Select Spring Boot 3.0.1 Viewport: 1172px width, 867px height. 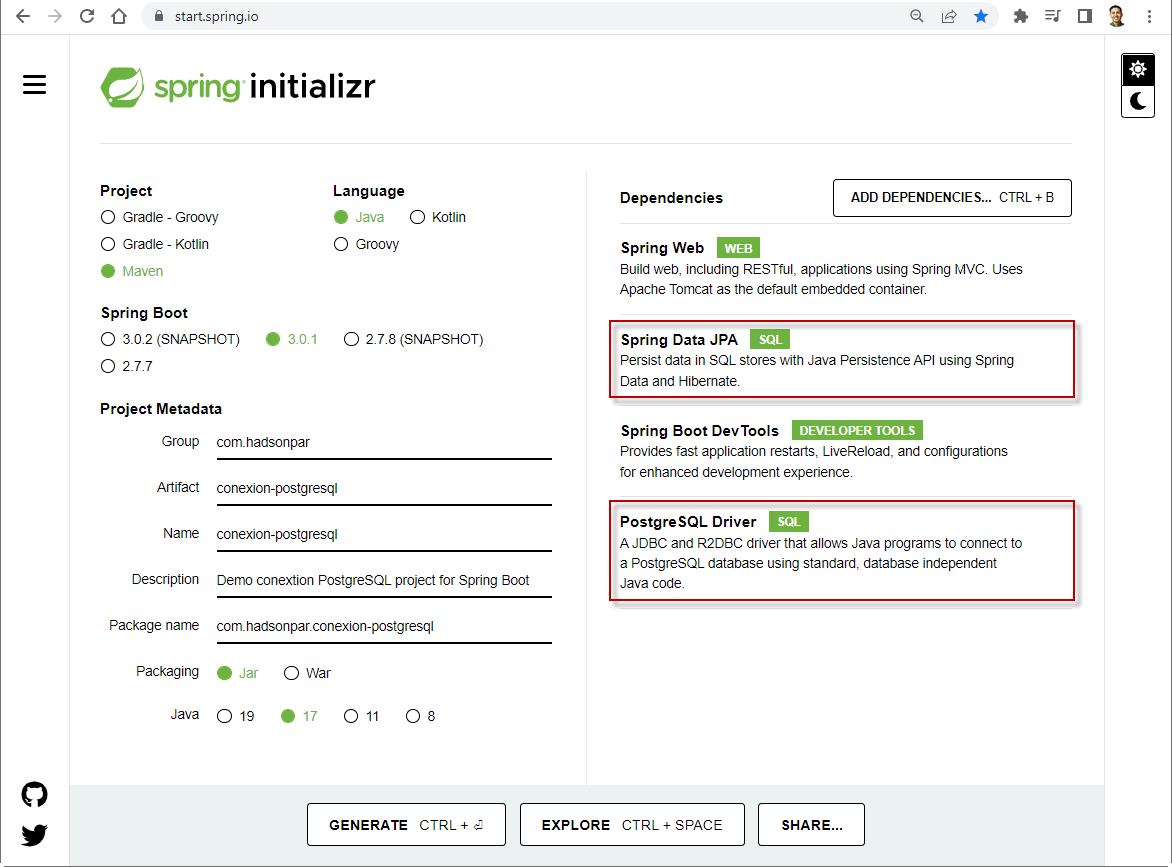coord(292,339)
